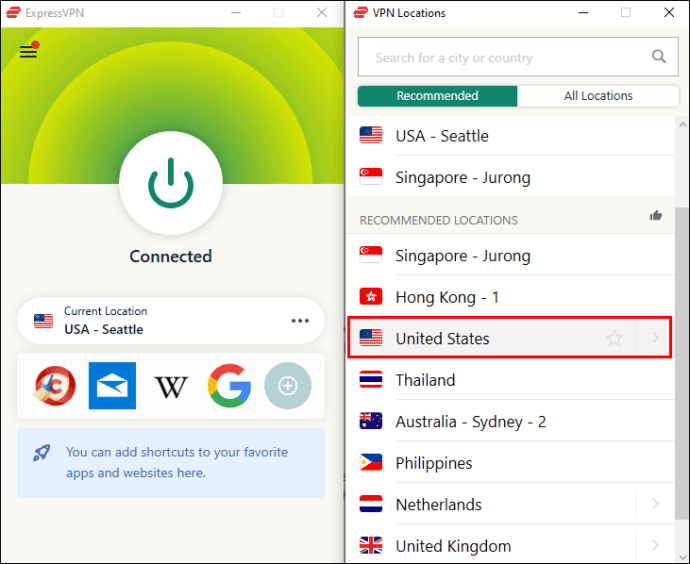Open the current location options ellipsis
The height and width of the screenshot is (564, 690).
(300, 321)
